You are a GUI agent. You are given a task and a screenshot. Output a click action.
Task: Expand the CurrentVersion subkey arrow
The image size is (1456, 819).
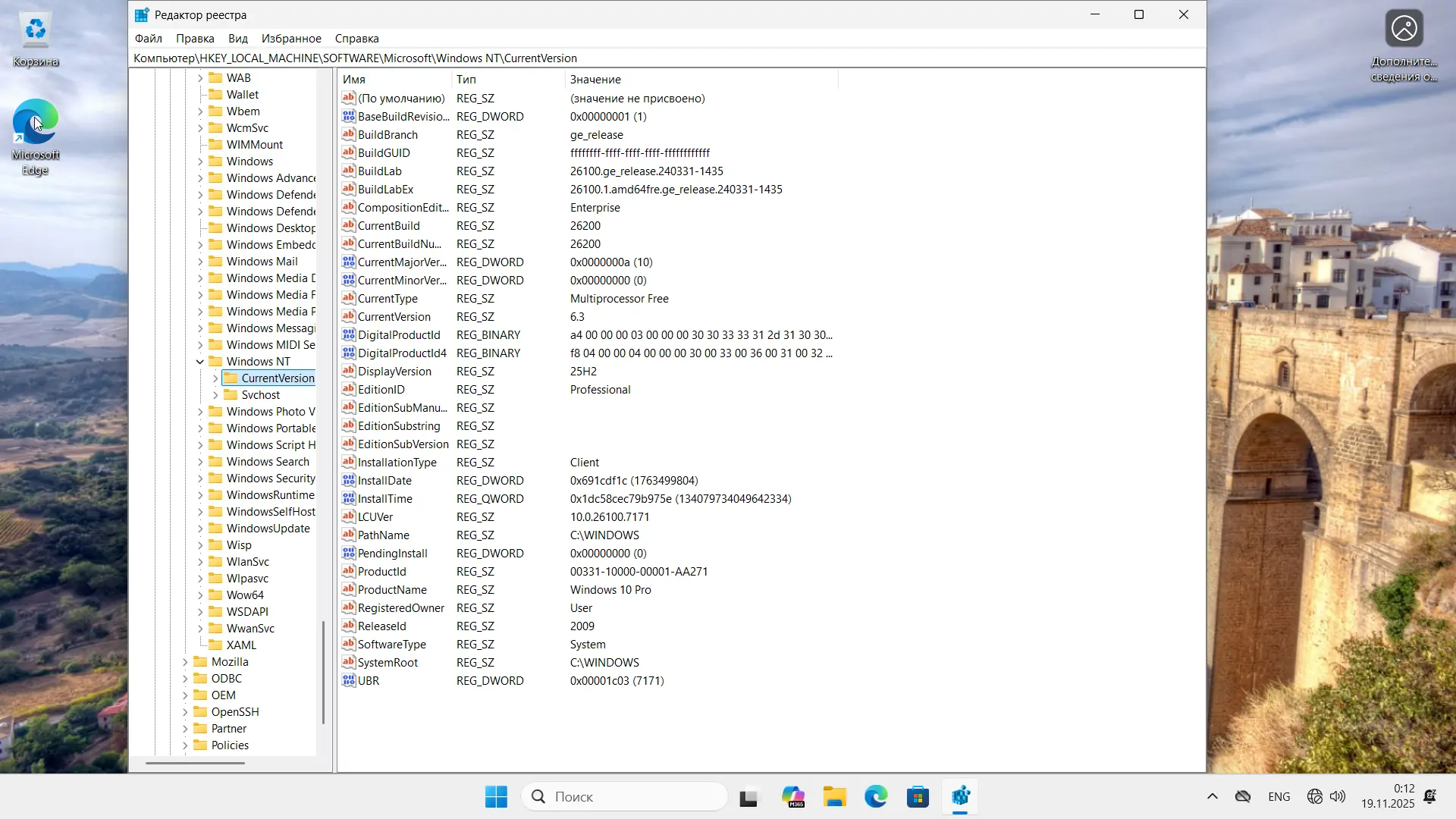215,378
